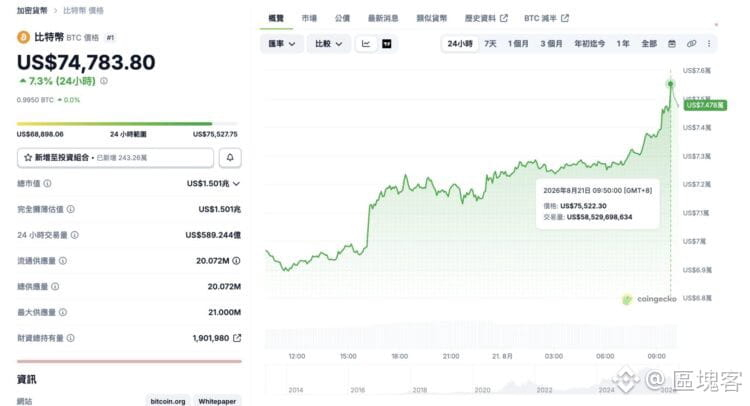Switch to 公債 tab
The width and height of the screenshot is (750, 406).
click(342, 18)
